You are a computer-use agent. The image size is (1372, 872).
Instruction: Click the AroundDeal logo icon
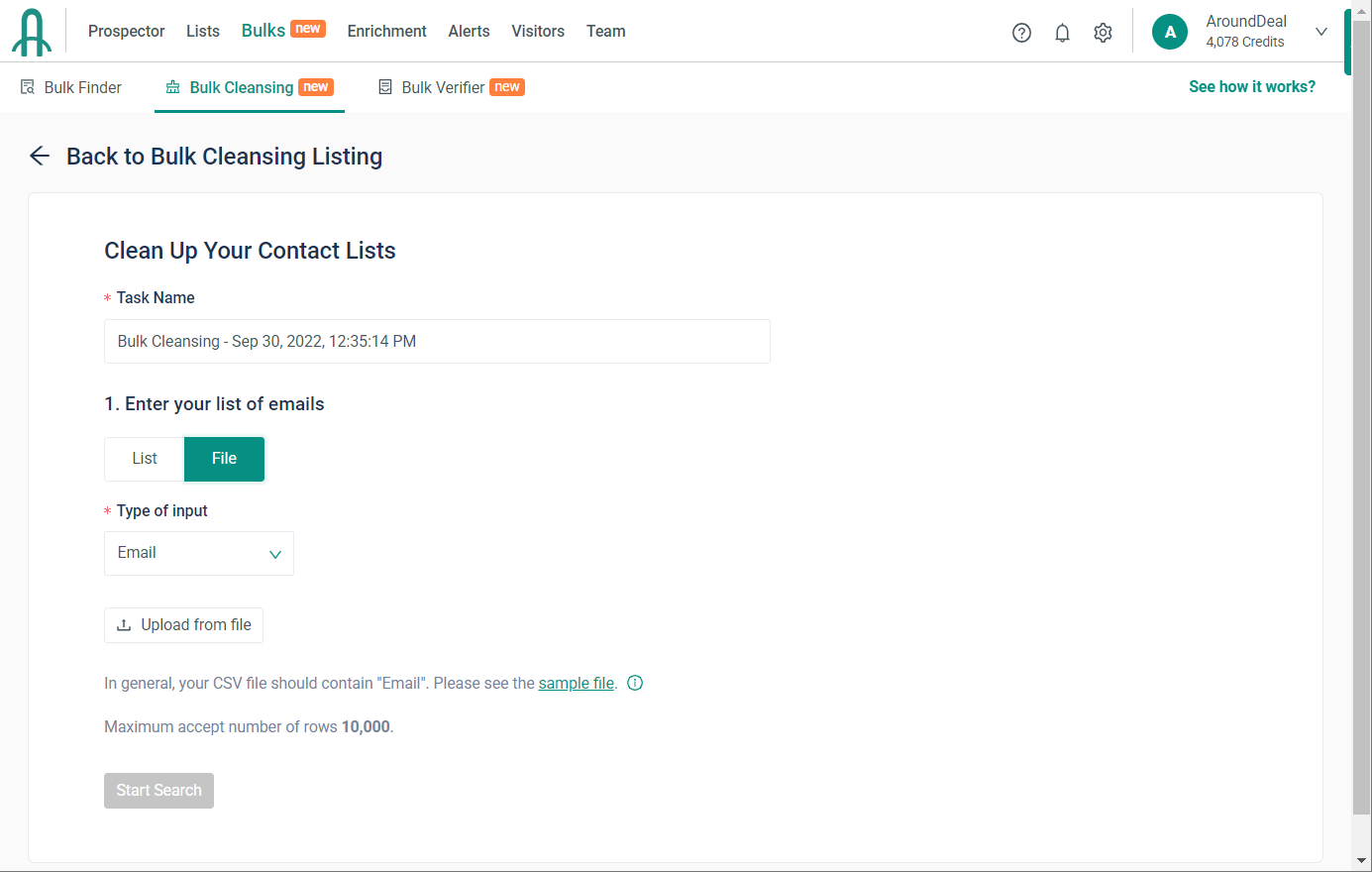click(32, 32)
